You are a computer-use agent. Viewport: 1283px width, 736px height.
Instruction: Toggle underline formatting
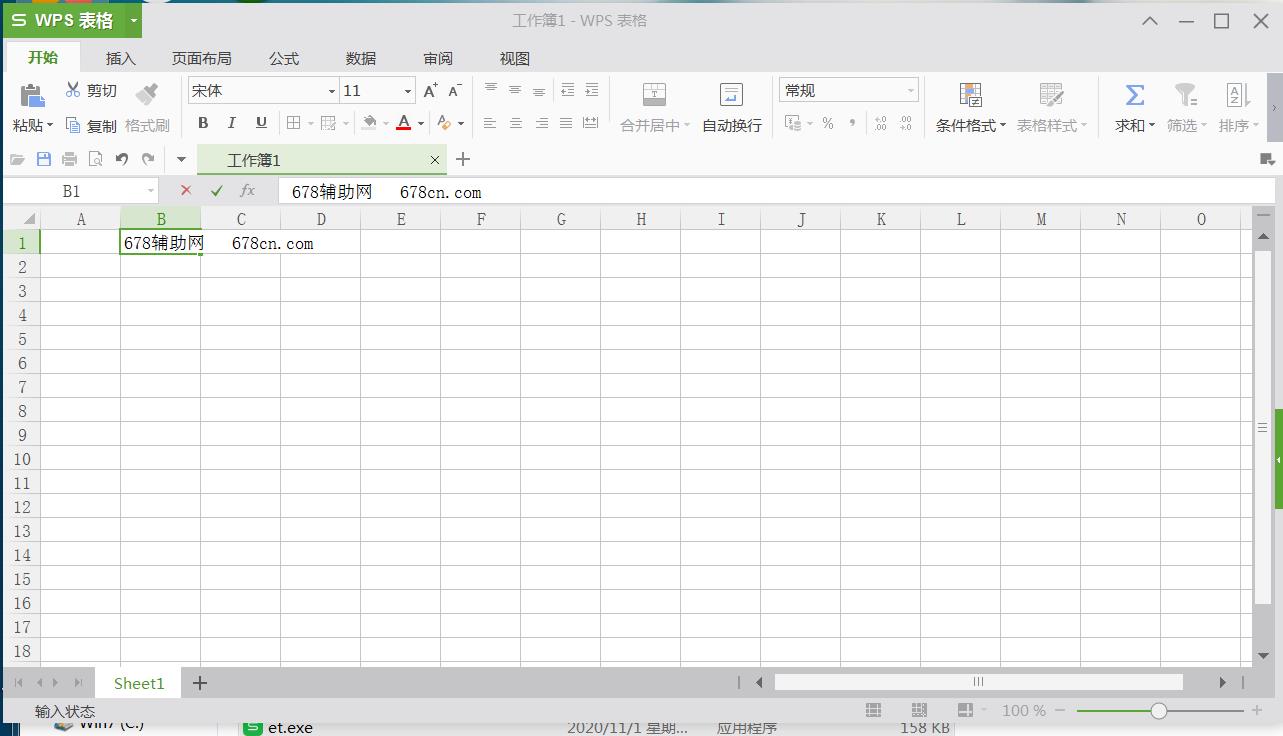(x=261, y=123)
